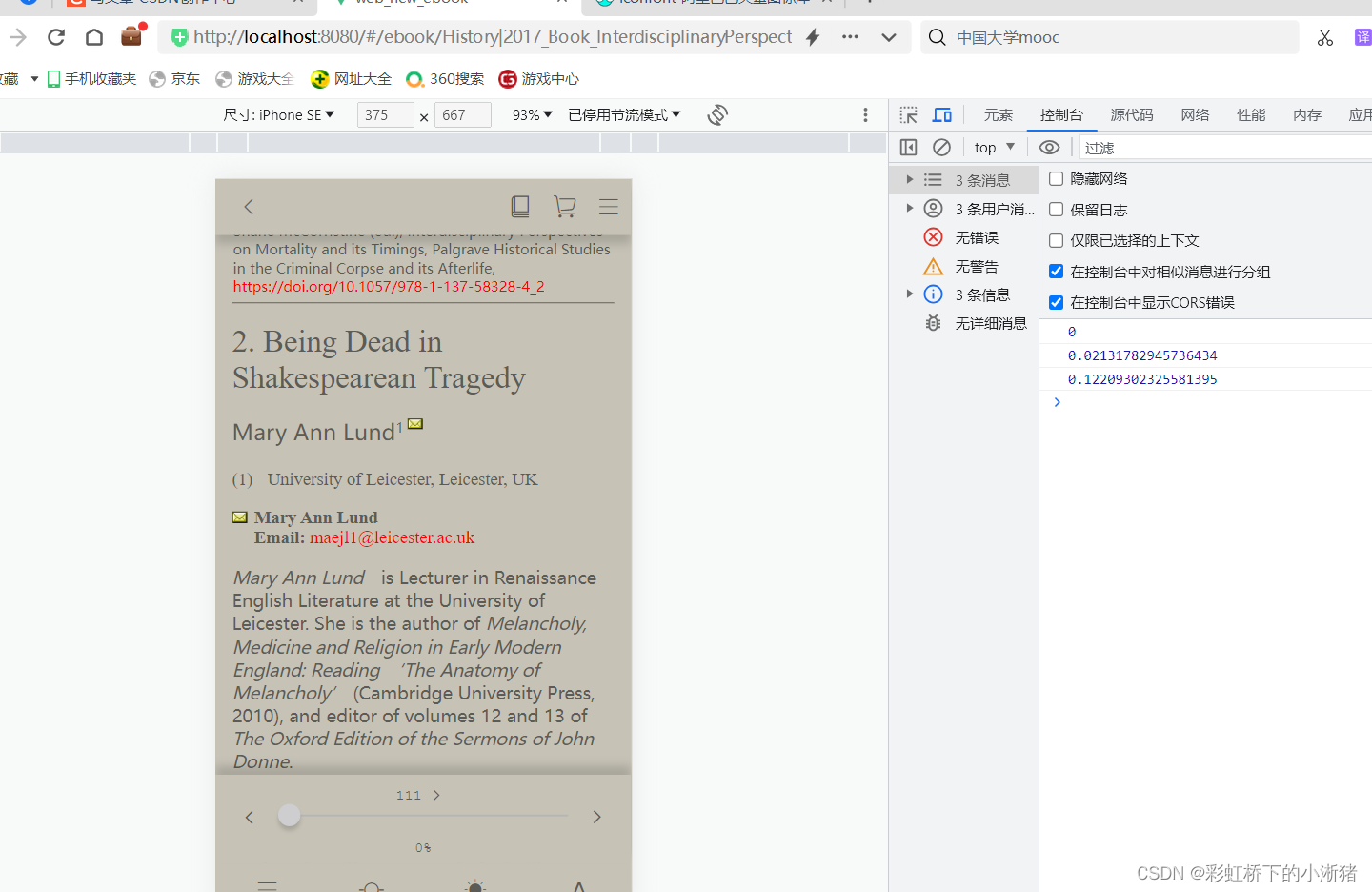Open the 手机收藏夹 bookmark

91,78
